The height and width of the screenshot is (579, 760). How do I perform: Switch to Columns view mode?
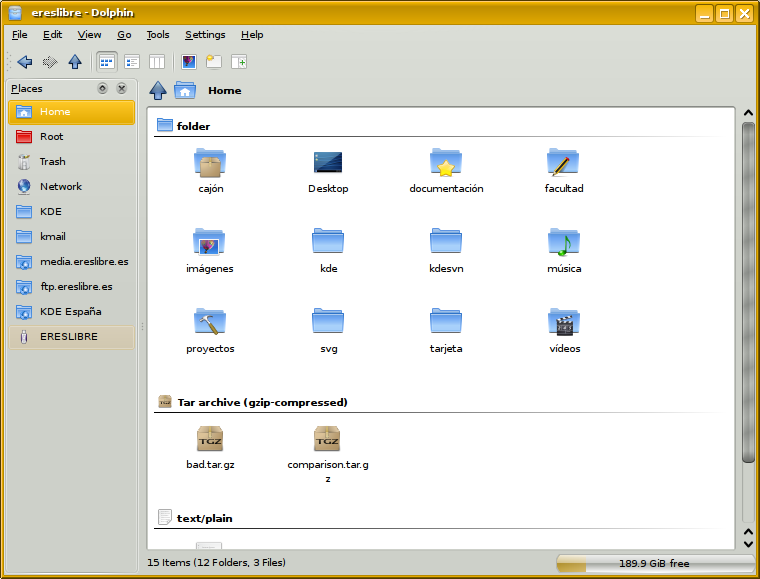pos(157,62)
